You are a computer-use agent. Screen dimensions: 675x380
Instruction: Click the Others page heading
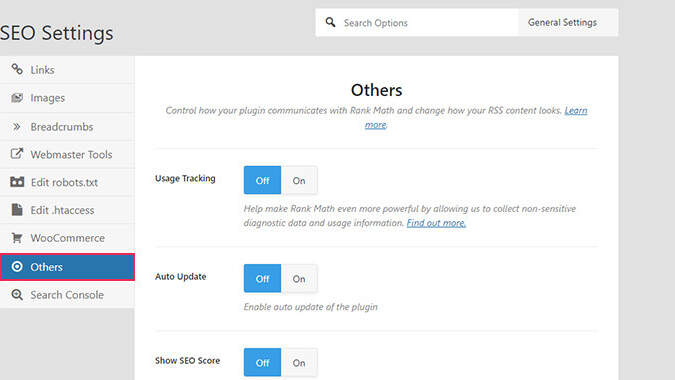click(377, 90)
